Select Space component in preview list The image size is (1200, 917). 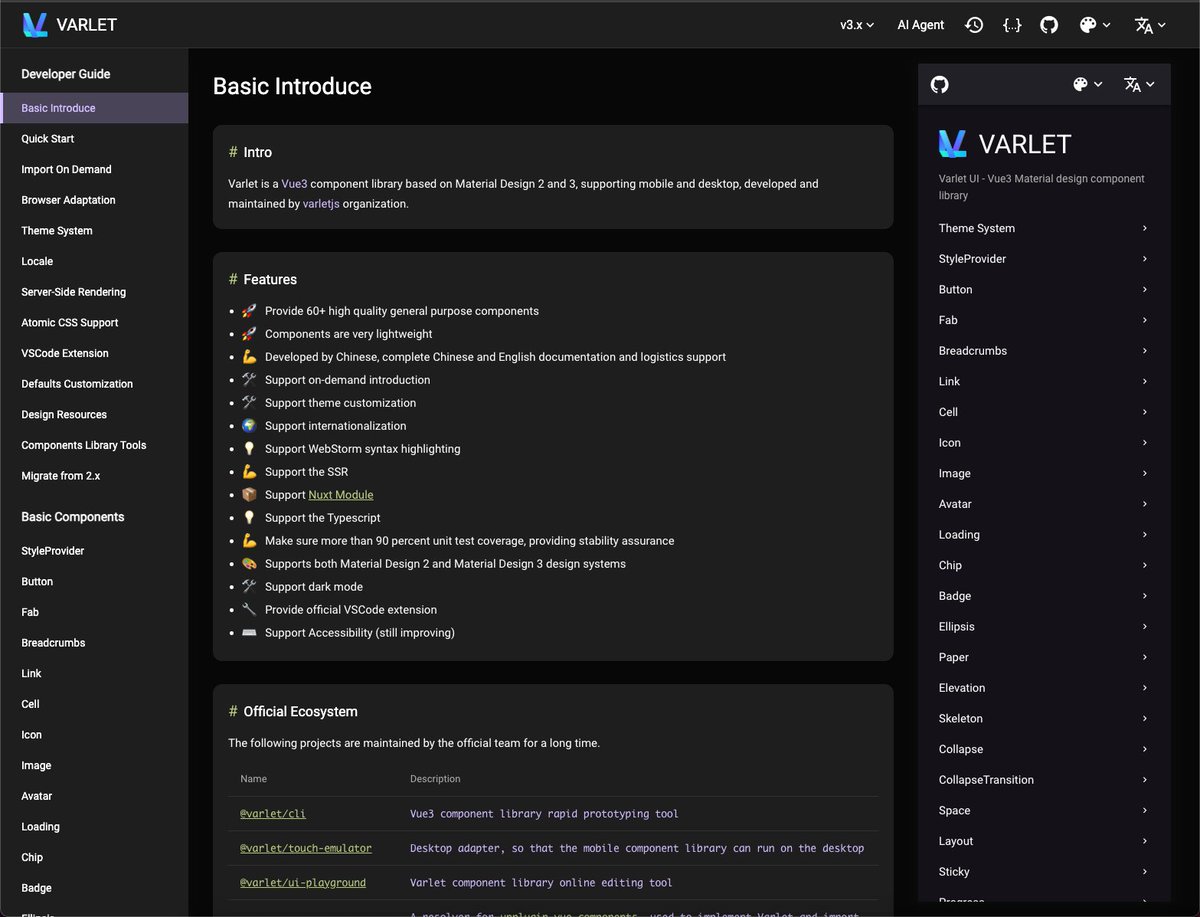tap(1044, 810)
